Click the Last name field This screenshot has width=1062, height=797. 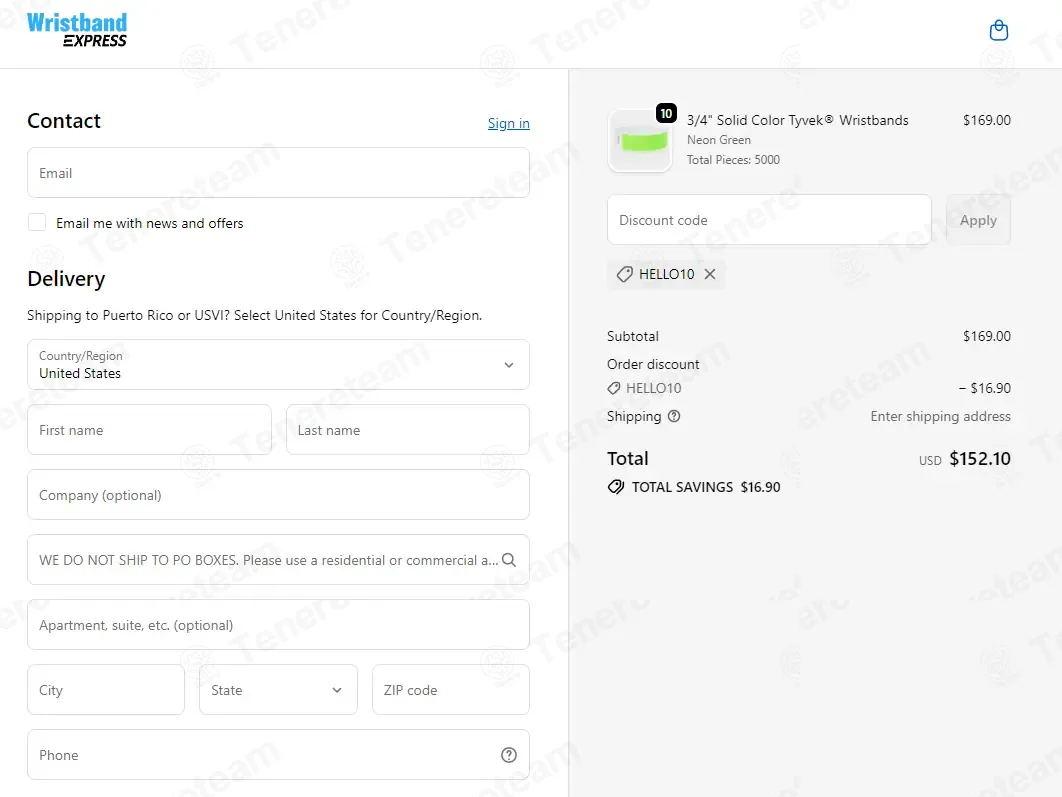point(408,429)
